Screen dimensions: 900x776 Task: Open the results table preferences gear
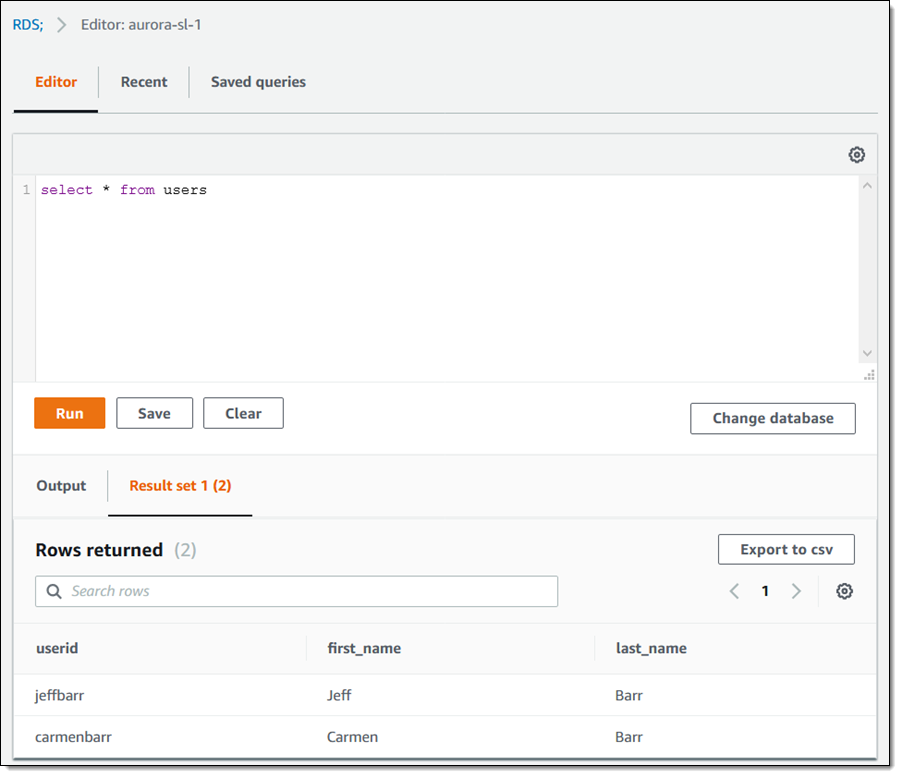[844, 591]
